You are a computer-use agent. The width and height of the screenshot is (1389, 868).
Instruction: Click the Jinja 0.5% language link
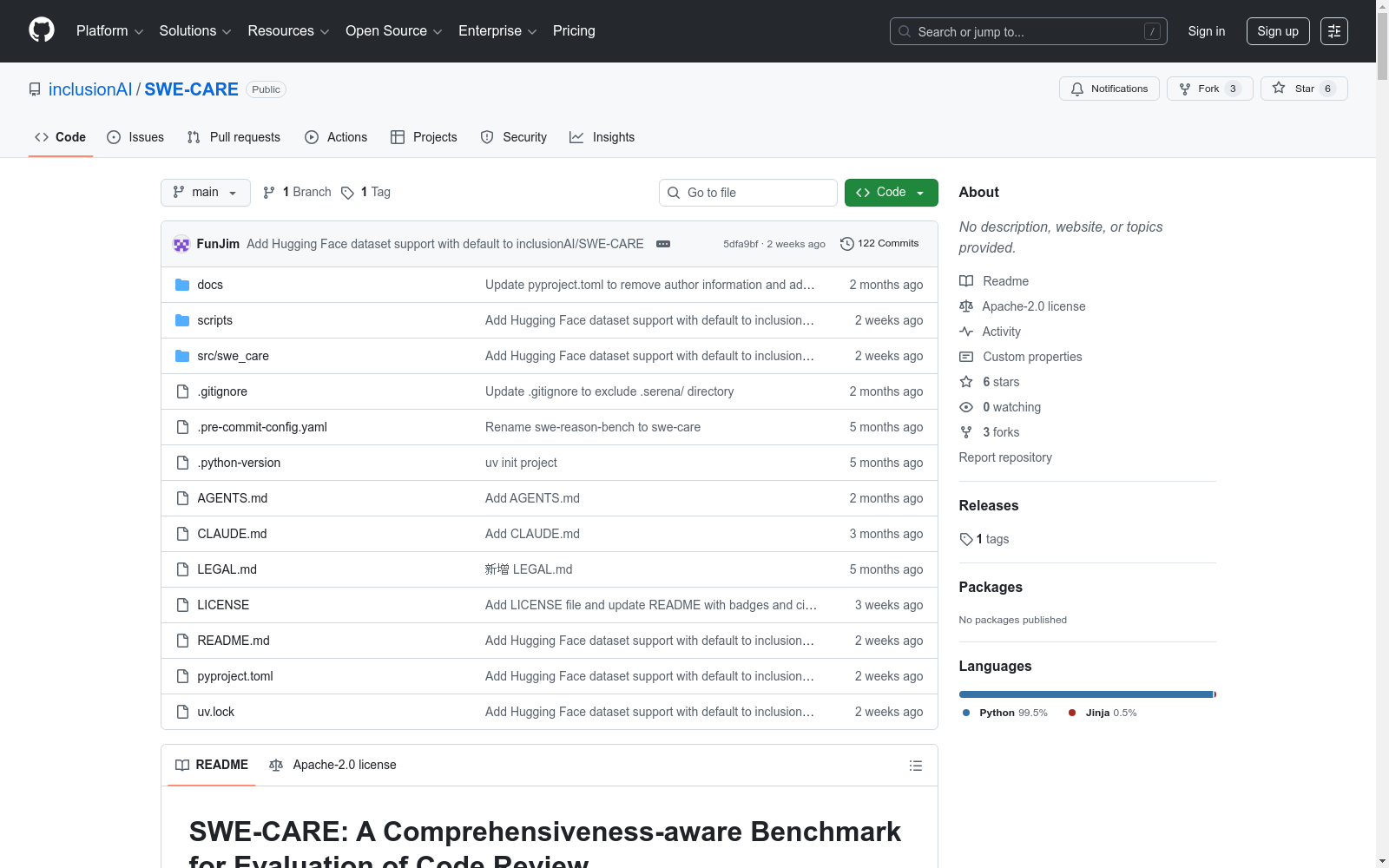1103,713
